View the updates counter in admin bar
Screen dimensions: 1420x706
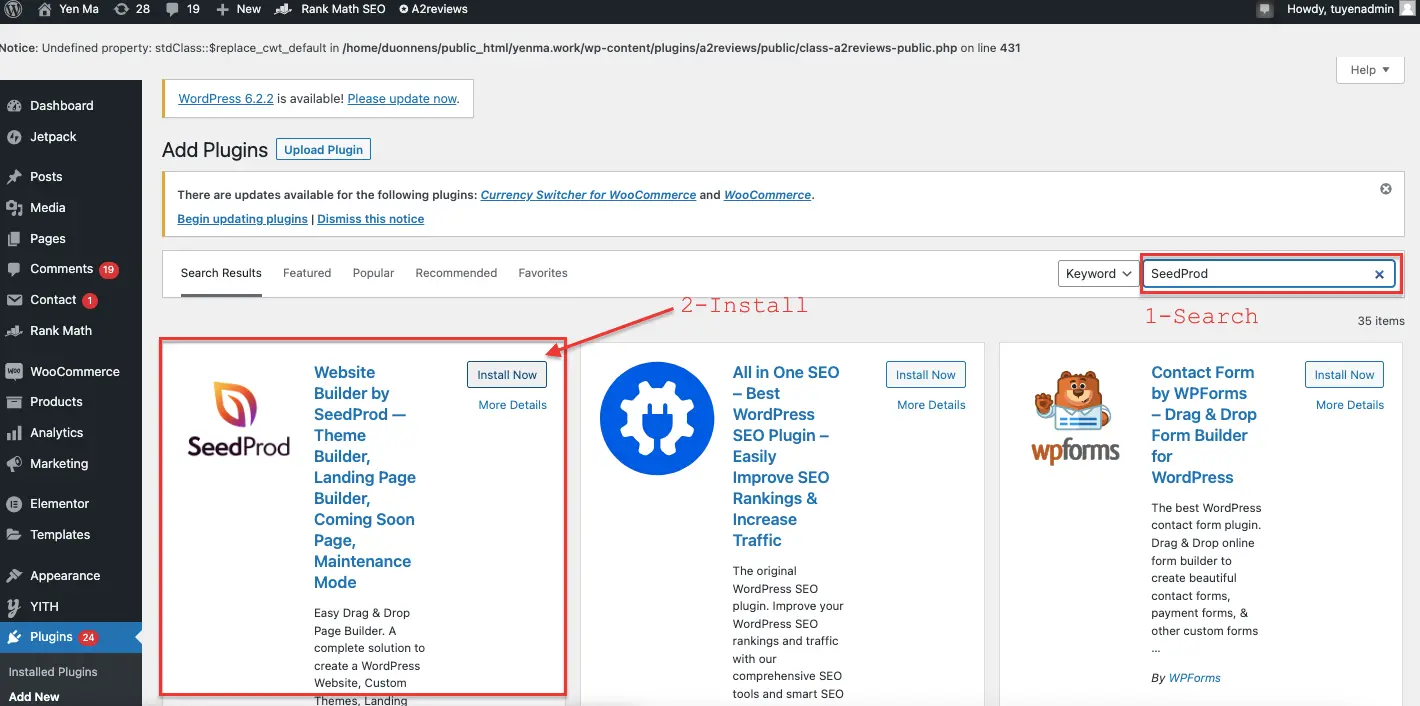pos(132,10)
